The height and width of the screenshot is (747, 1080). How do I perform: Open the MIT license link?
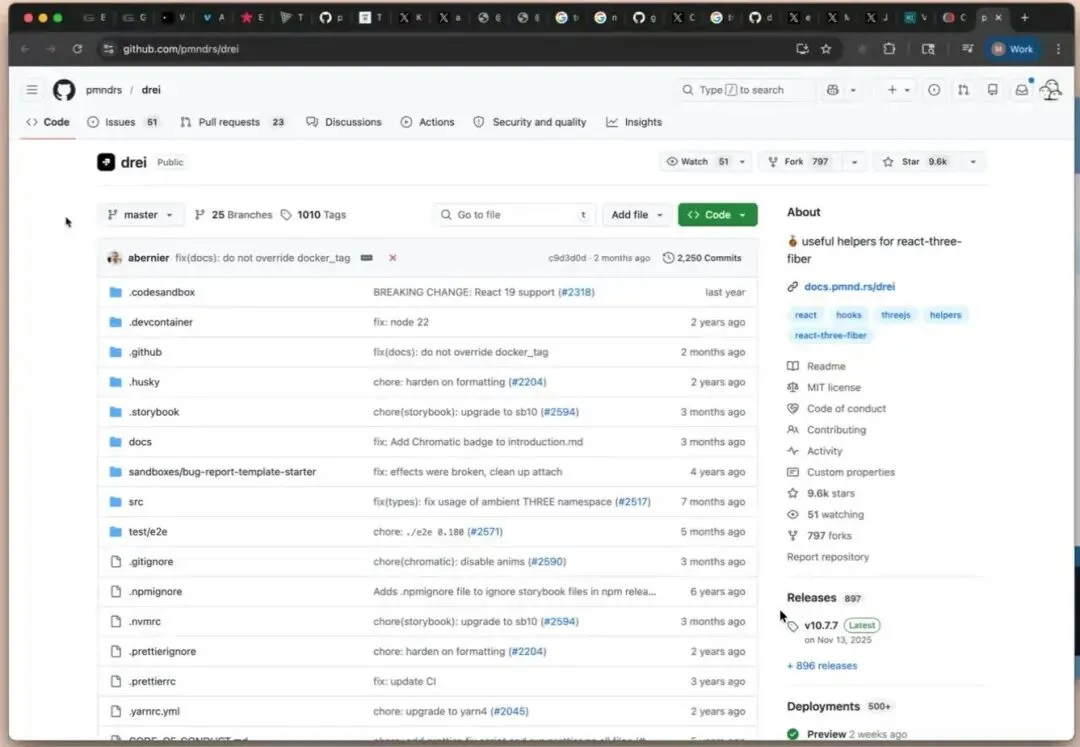(x=833, y=388)
